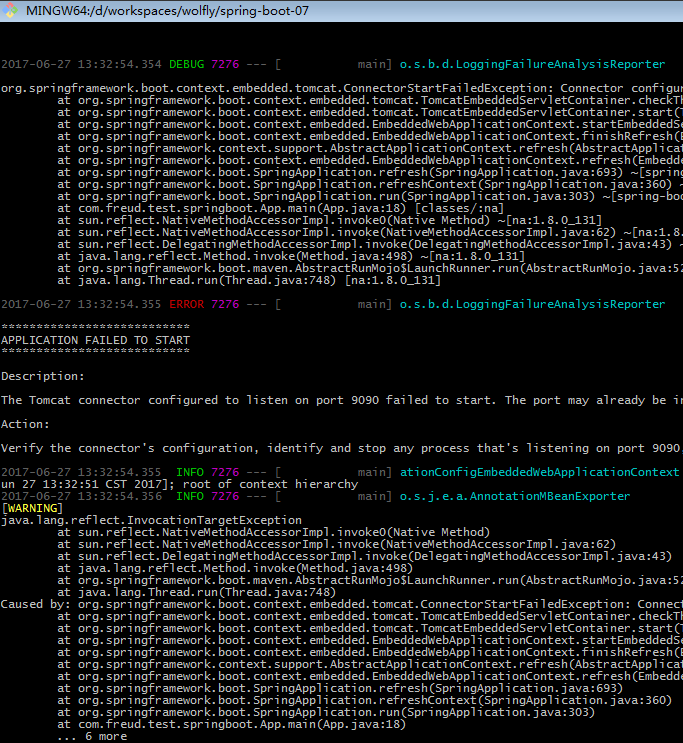
Task: Click the green DEBUG log level word
Action: (x=187, y=64)
